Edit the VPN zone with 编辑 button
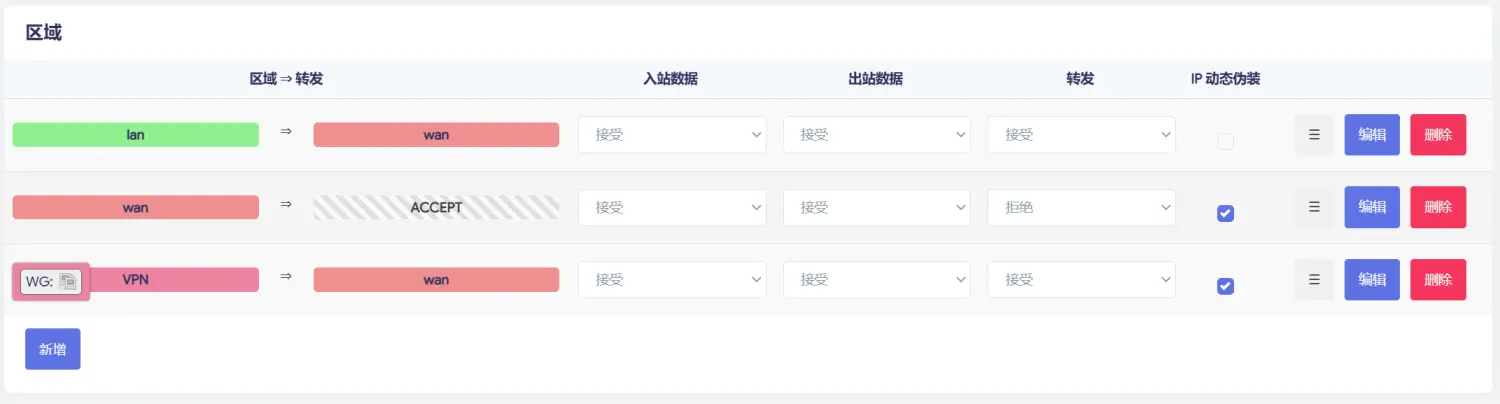The height and width of the screenshot is (404, 1500). tap(1372, 280)
